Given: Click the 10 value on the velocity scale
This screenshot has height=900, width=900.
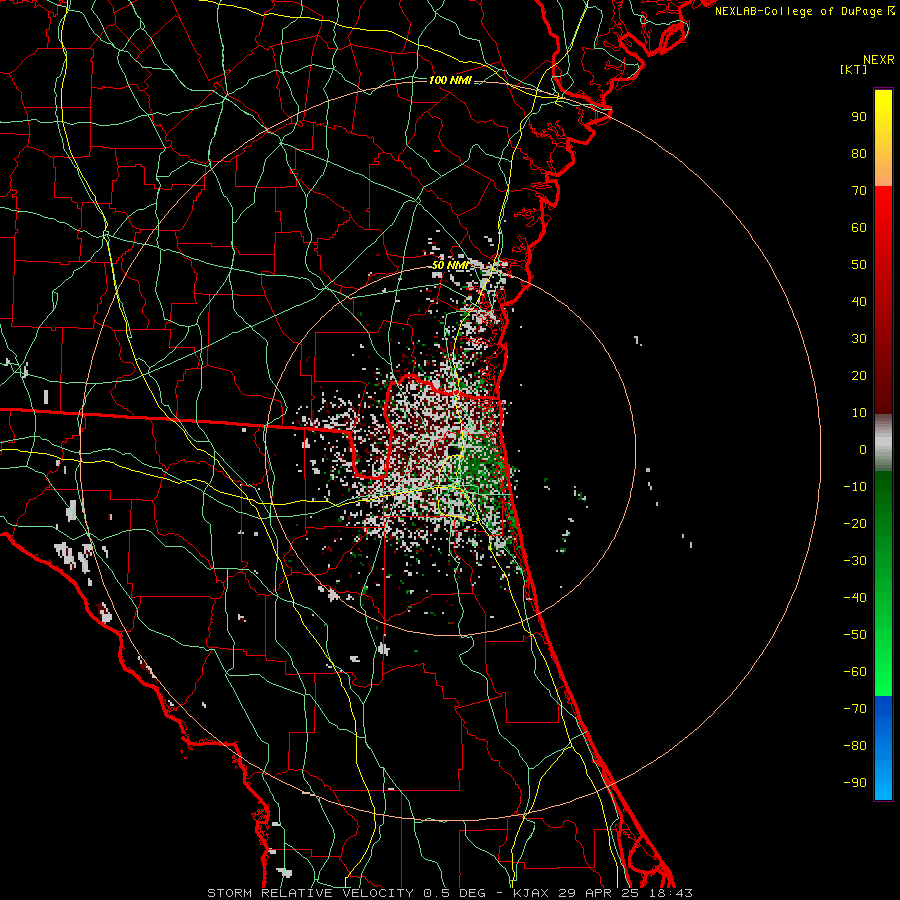Looking at the screenshot, I should 859,413.
